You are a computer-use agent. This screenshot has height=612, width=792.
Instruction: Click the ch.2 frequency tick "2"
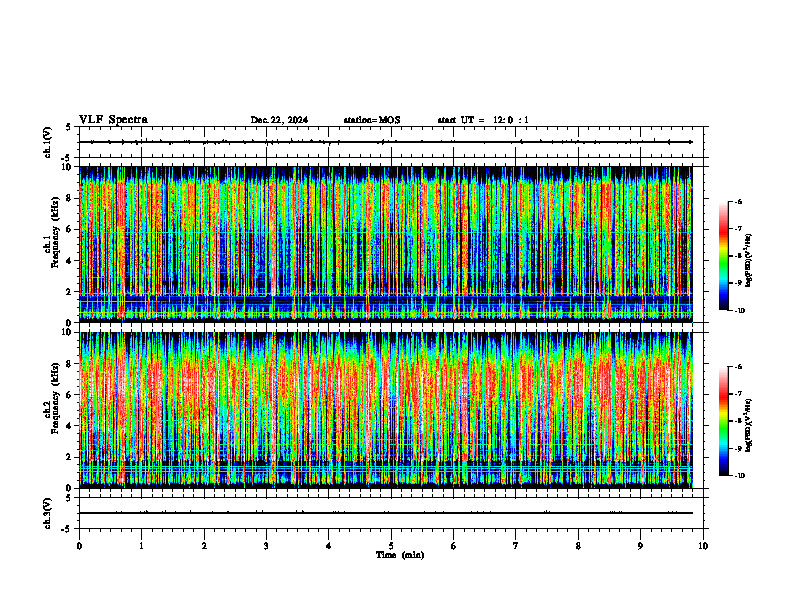[x=69, y=457]
